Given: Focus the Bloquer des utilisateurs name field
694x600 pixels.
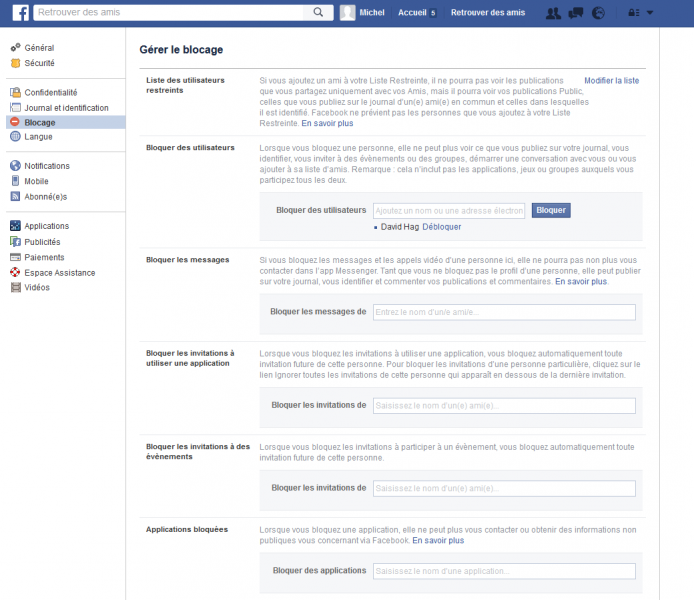Looking at the screenshot, I should pyautogui.click(x=449, y=211).
